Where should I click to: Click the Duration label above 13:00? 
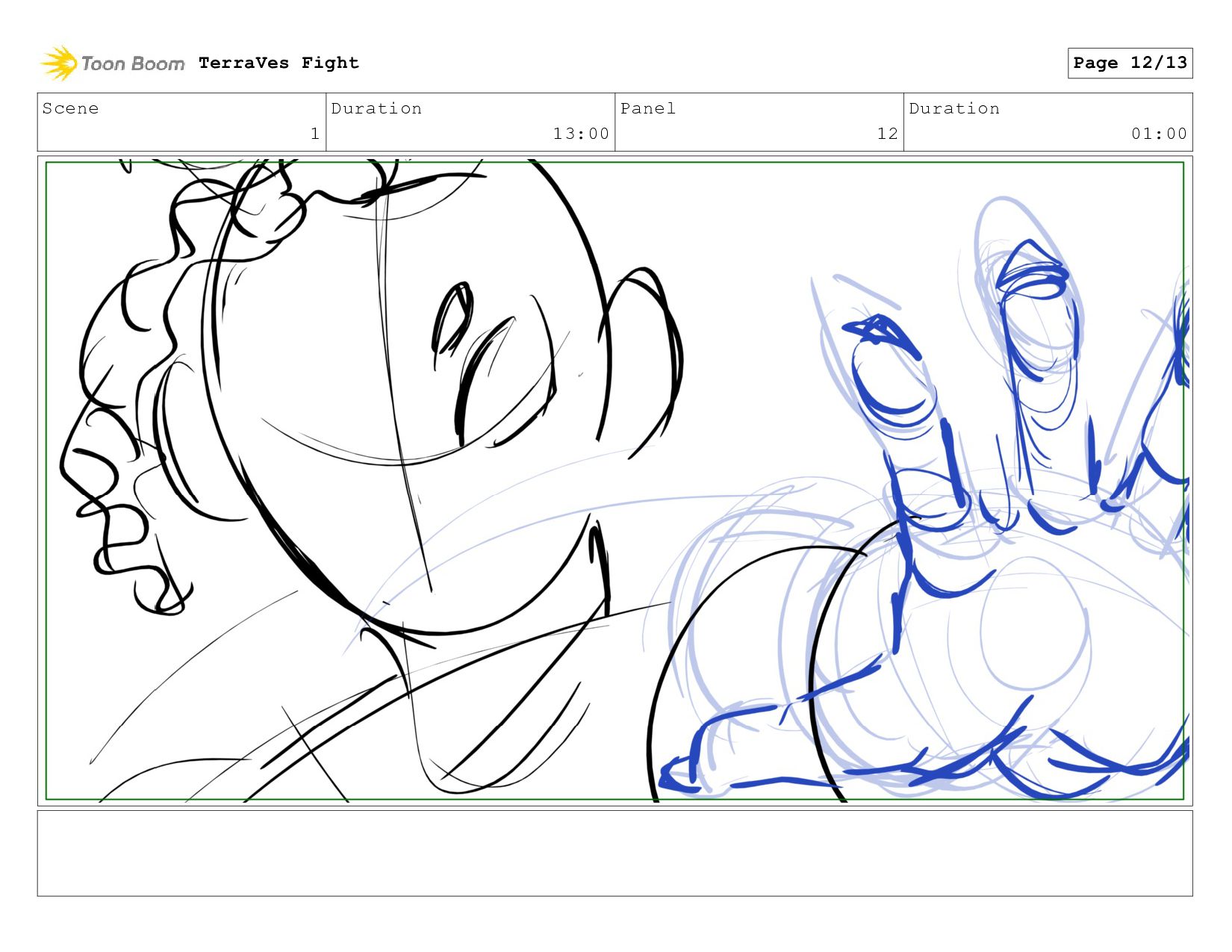[376, 108]
